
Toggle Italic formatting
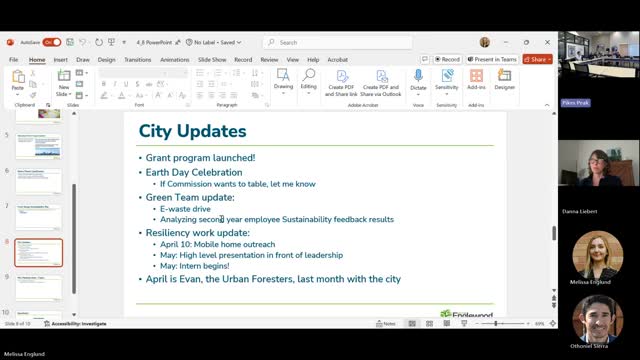click(115, 84)
